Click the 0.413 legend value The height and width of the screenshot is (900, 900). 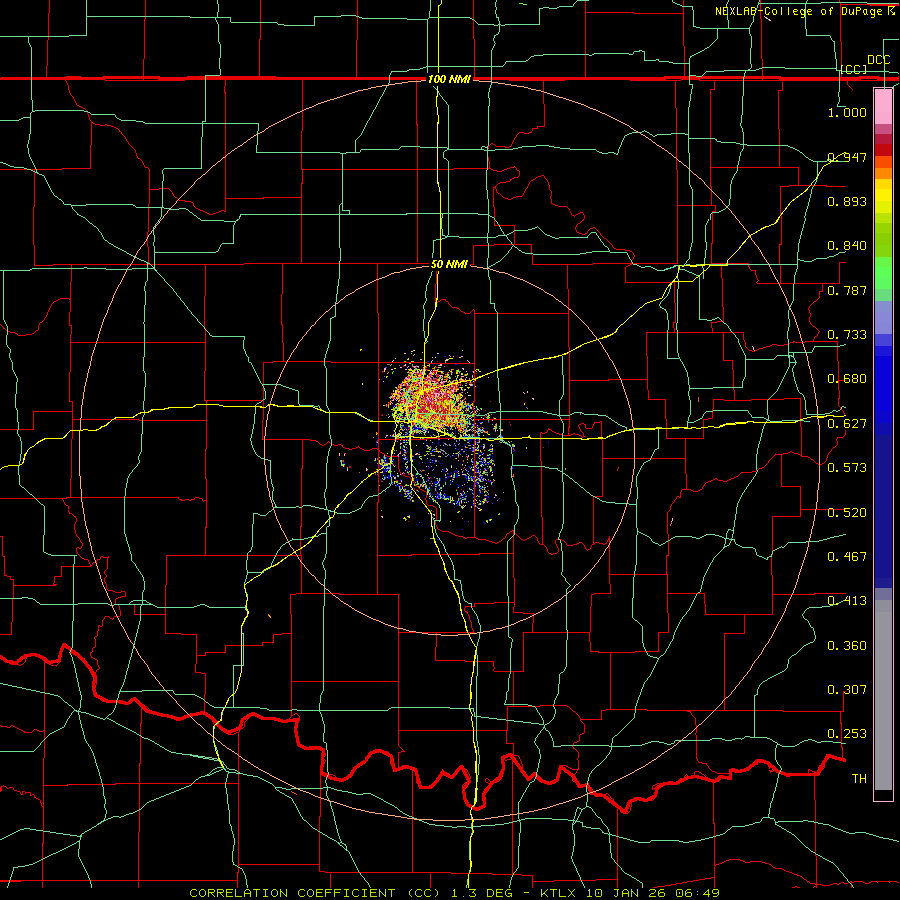point(847,601)
